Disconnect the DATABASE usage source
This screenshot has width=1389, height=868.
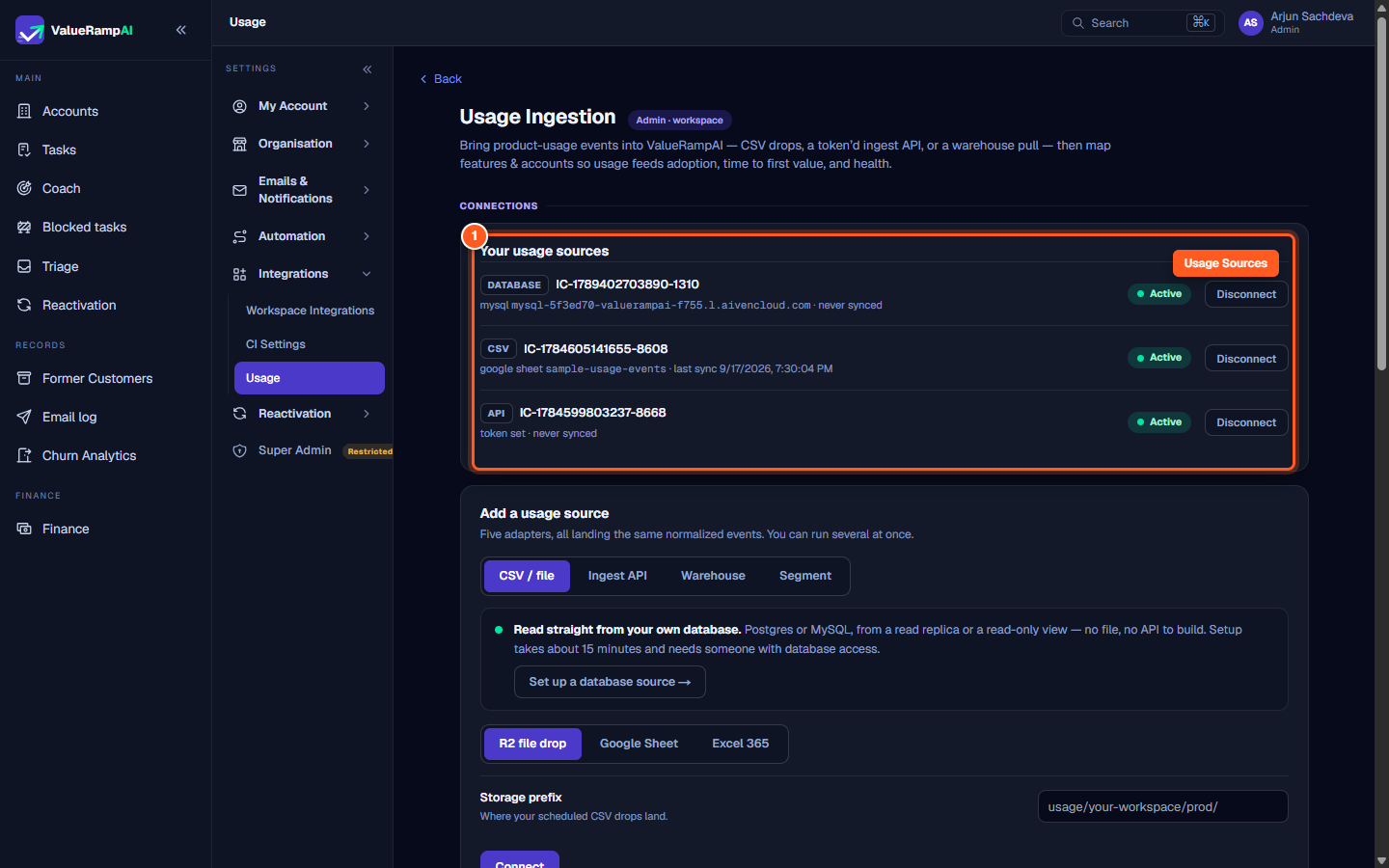1246,294
